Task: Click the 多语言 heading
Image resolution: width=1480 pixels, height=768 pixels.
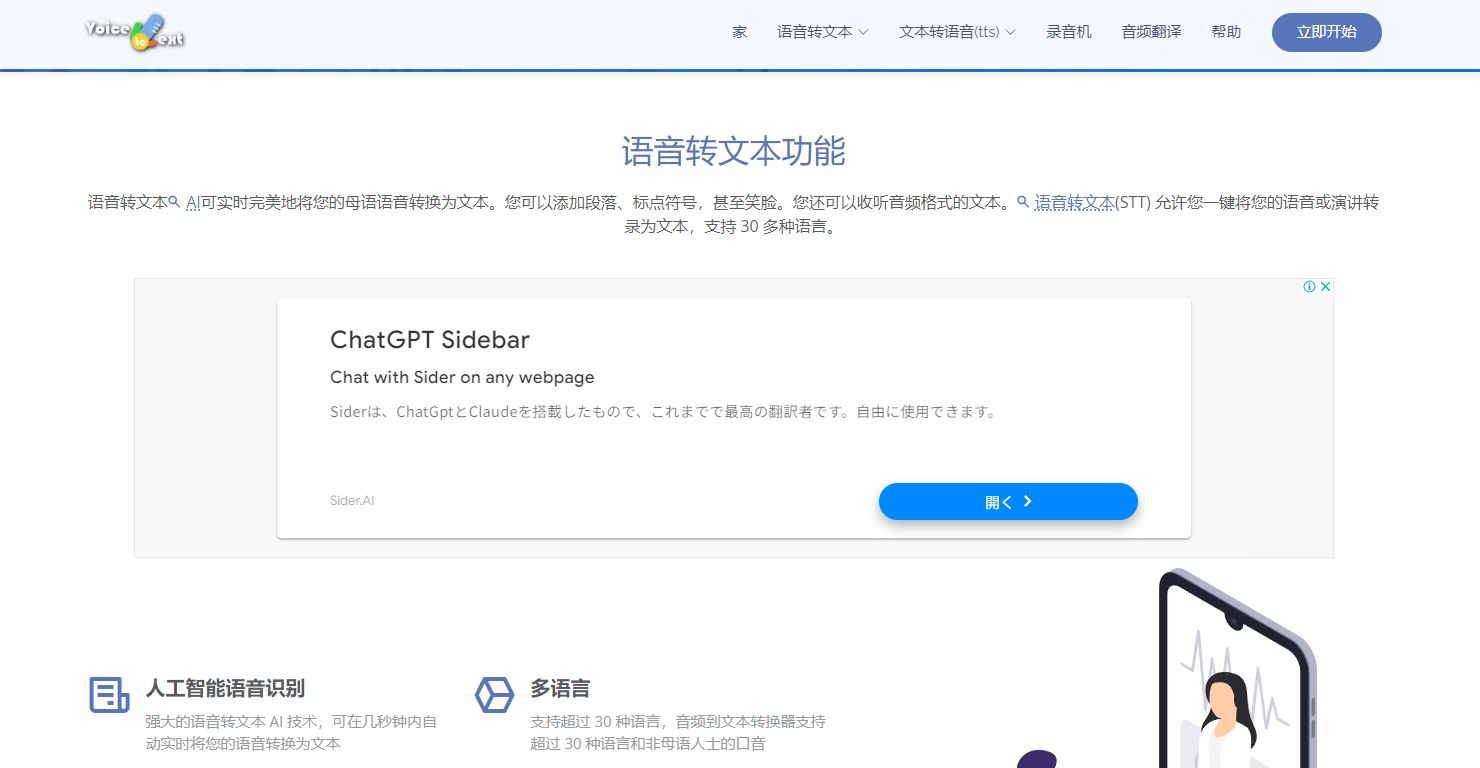Action: point(560,688)
